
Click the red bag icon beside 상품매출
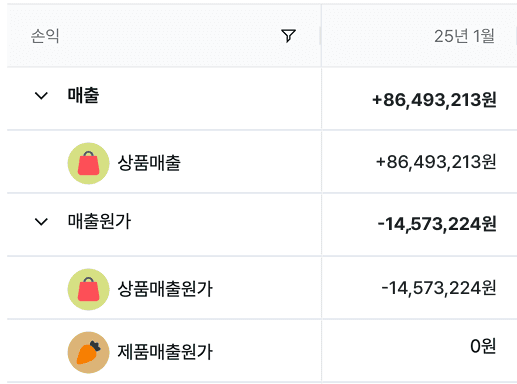pos(88,163)
